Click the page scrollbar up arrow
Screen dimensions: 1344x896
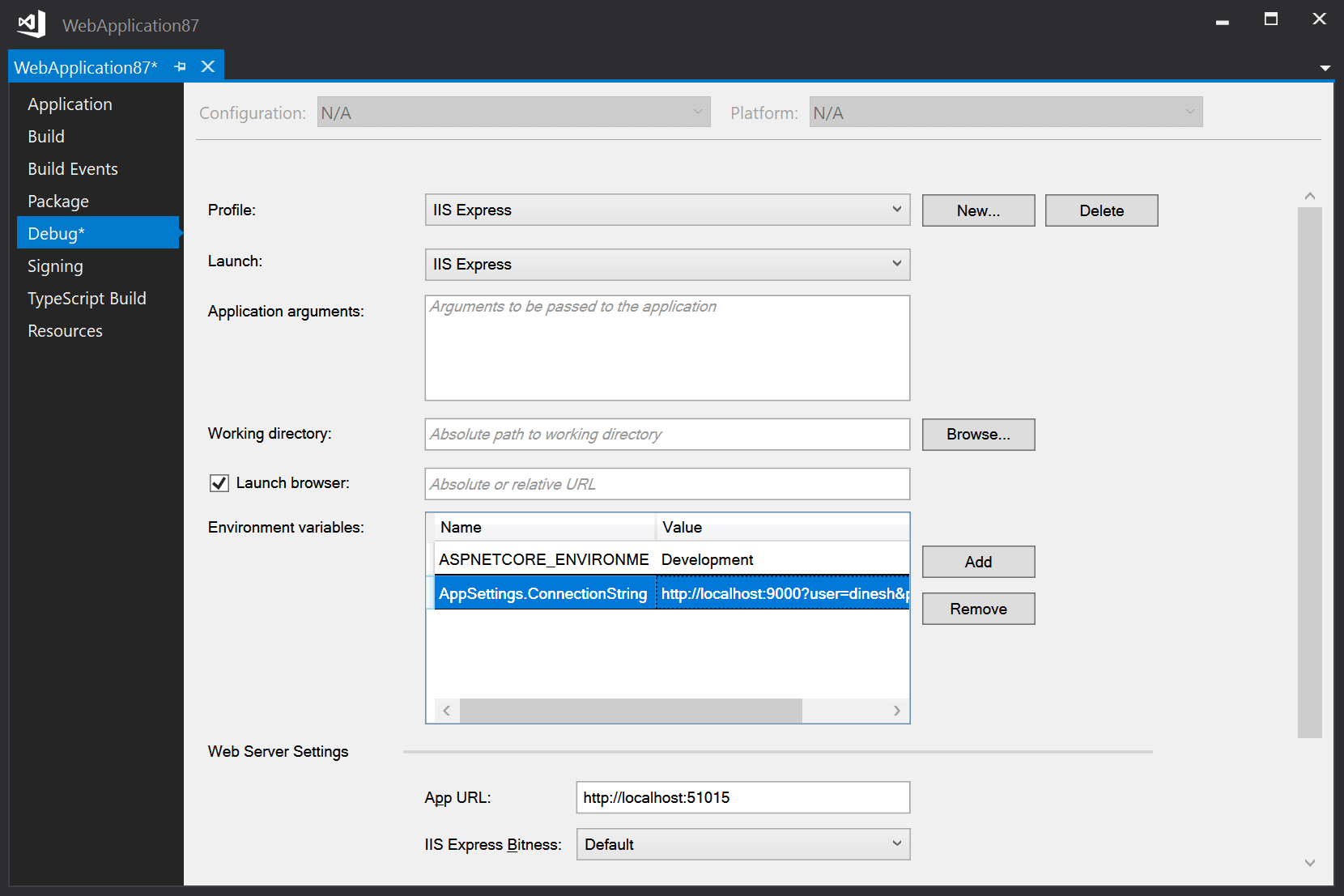[1310, 196]
